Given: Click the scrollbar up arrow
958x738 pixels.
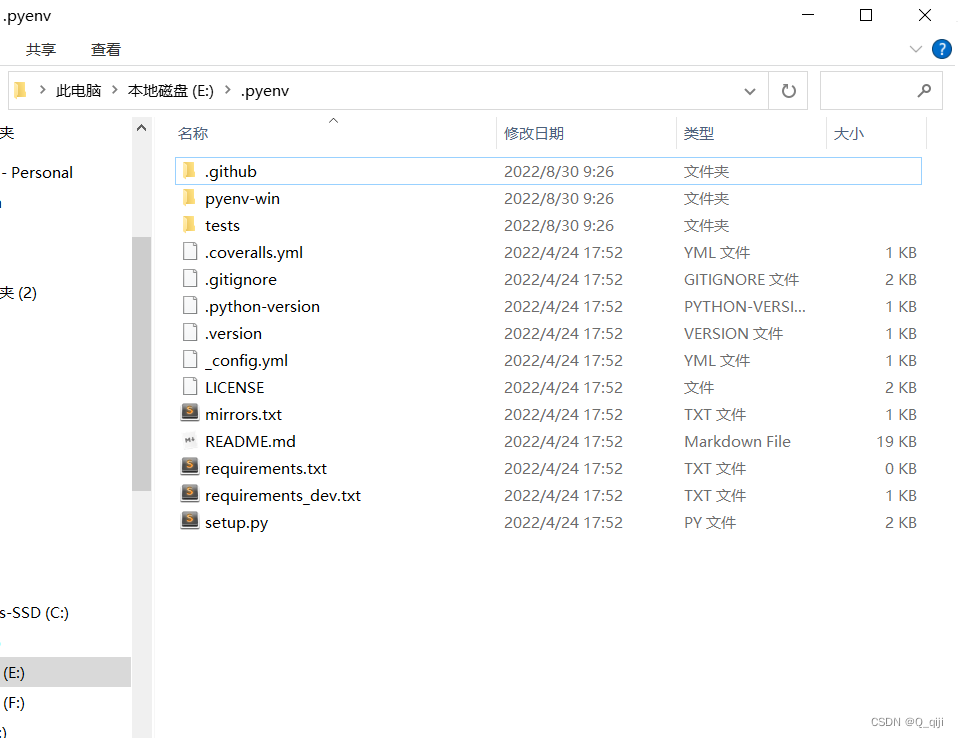Looking at the screenshot, I should click(141, 127).
